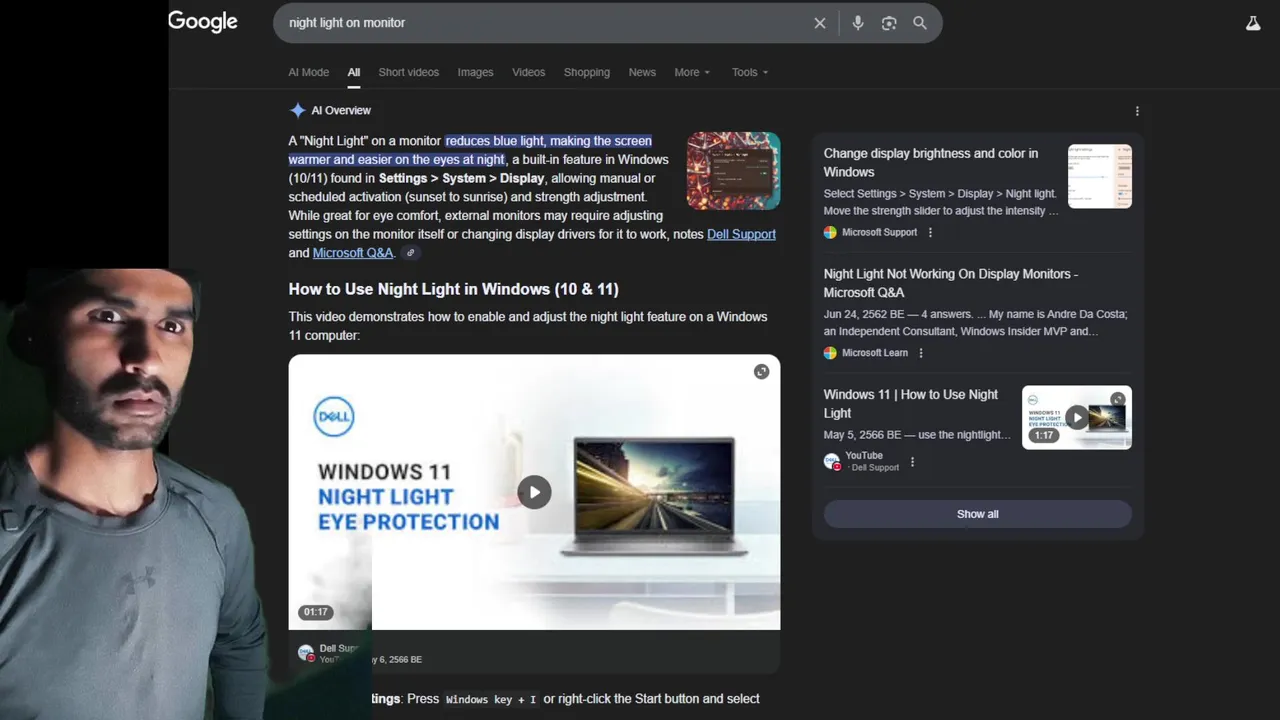Switch to News tab
Screen dimensions: 1280x720
(642, 72)
